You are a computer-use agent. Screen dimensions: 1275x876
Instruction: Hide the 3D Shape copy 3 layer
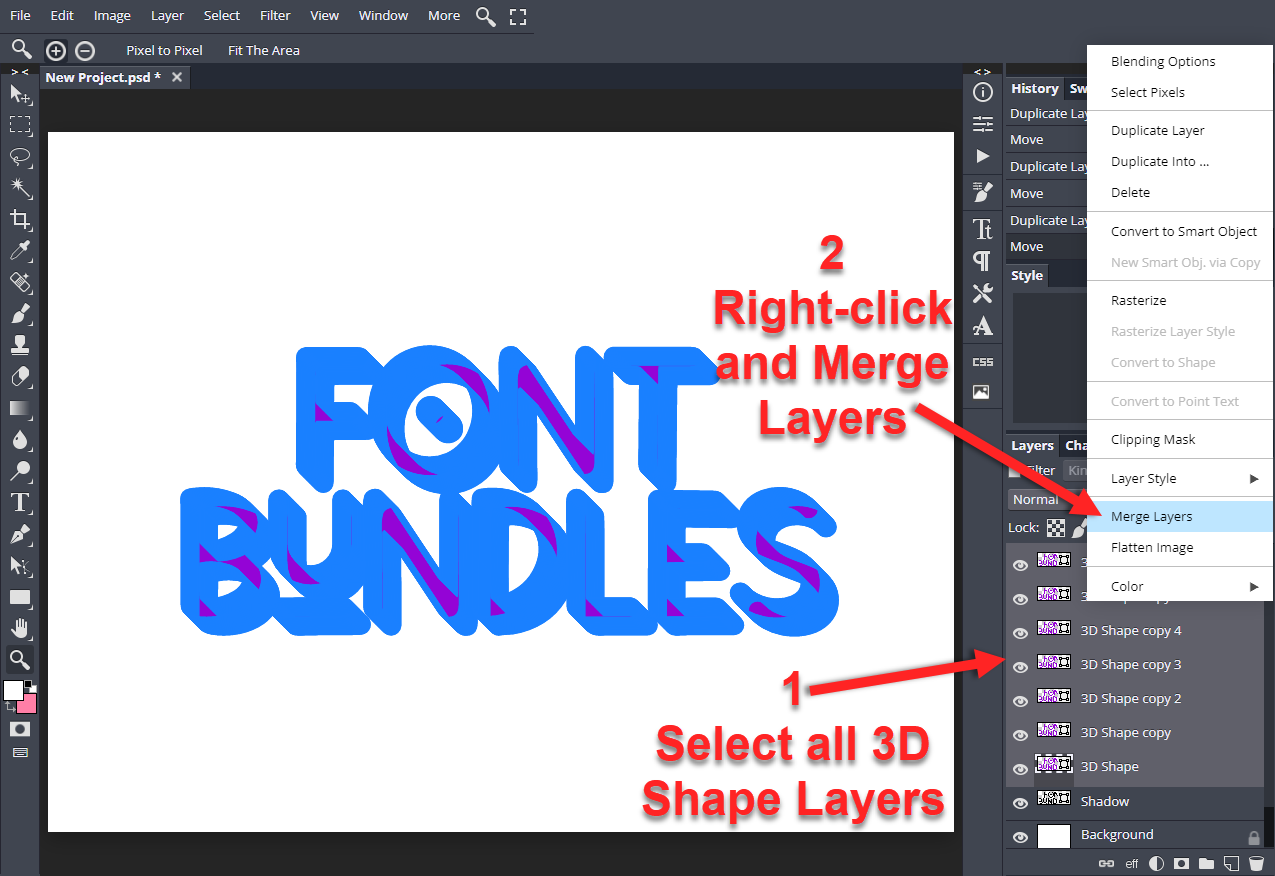tap(1020, 667)
